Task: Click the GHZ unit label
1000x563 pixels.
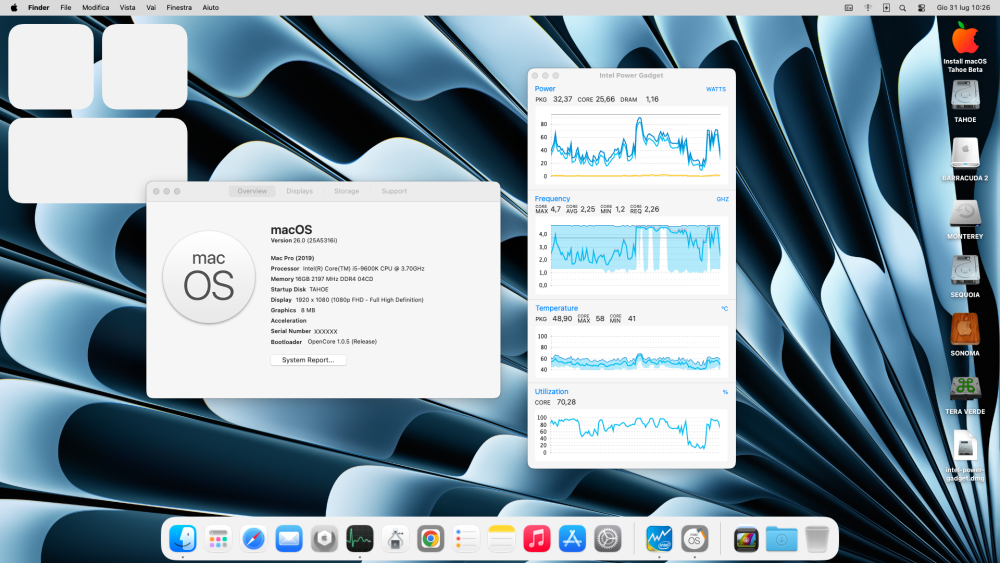Action: [722, 199]
